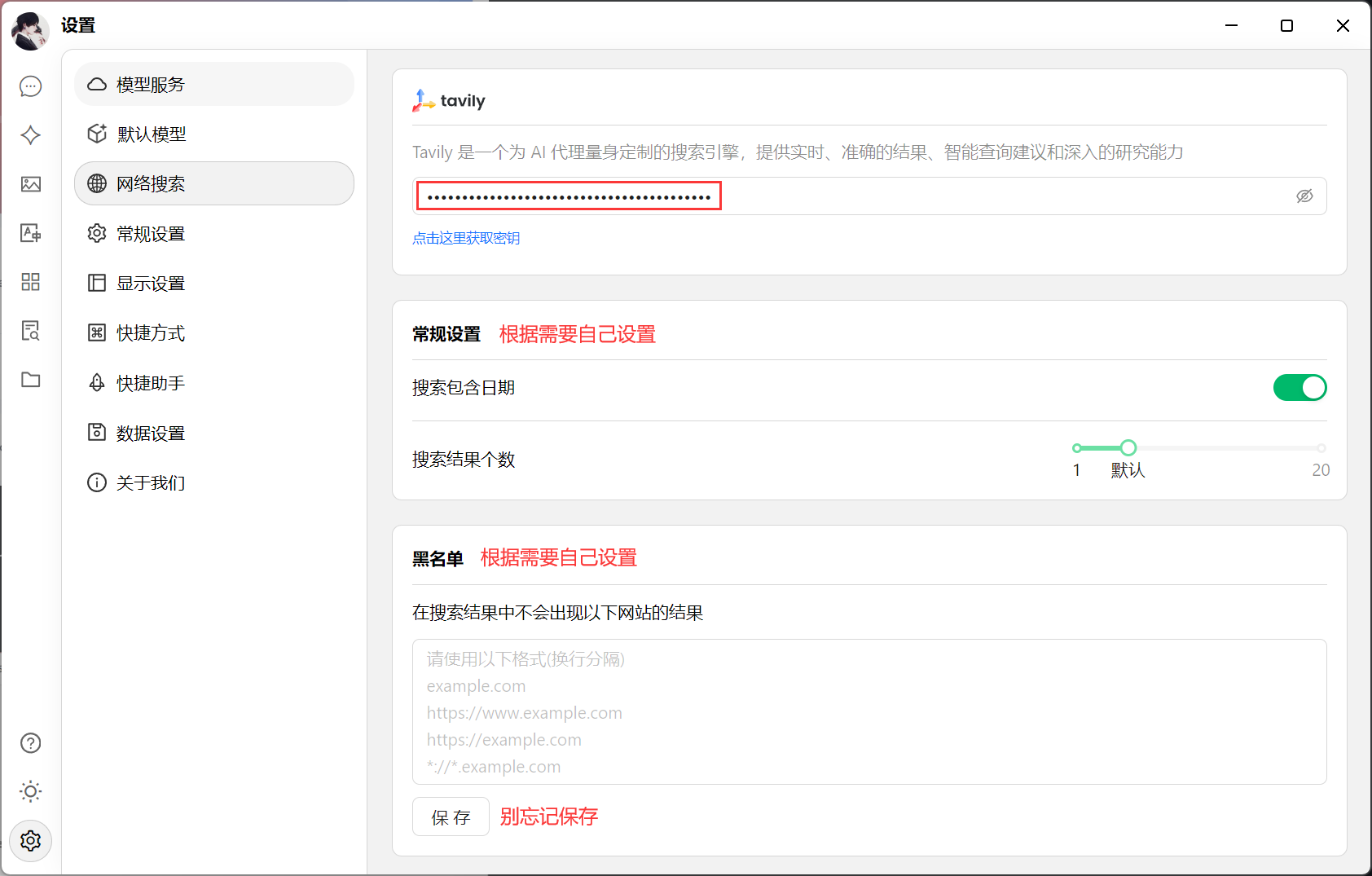Click the help question mark icon
Viewport: 1372px width, 876px height.
click(31, 743)
